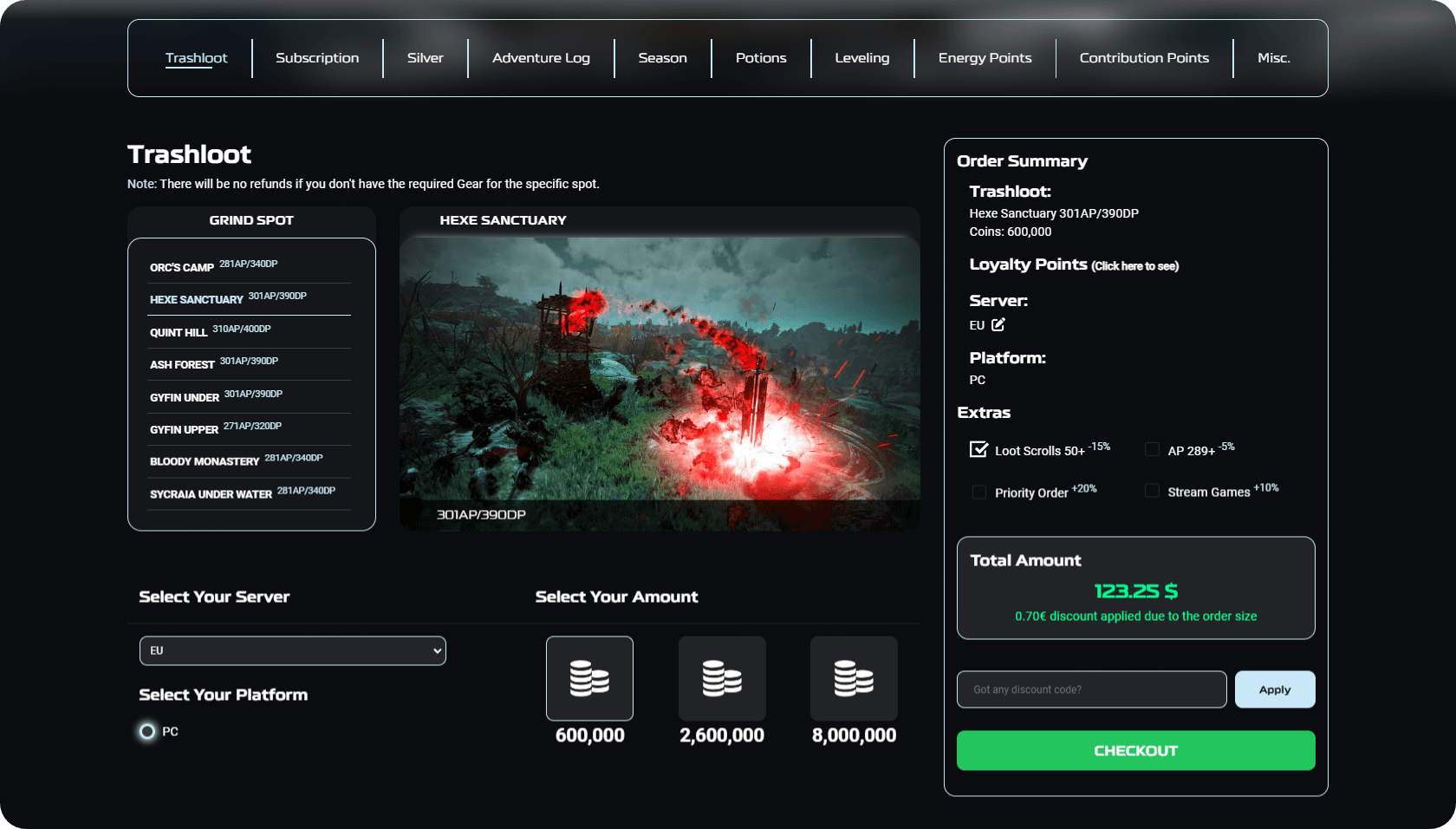Open the Trashloot tab
1456x829 pixels.
point(197,58)
